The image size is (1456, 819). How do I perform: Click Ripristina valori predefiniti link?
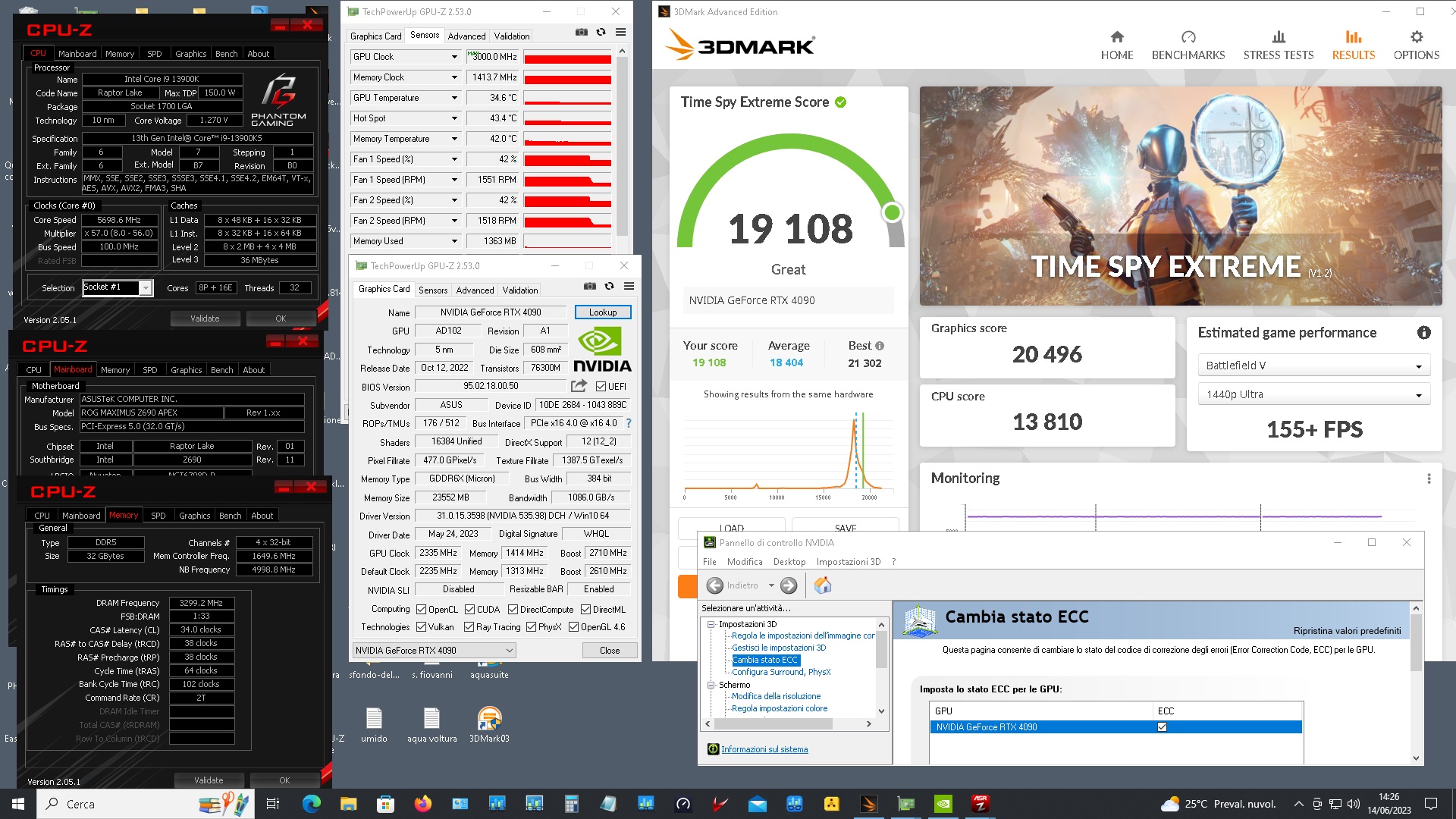[1347, 631]
